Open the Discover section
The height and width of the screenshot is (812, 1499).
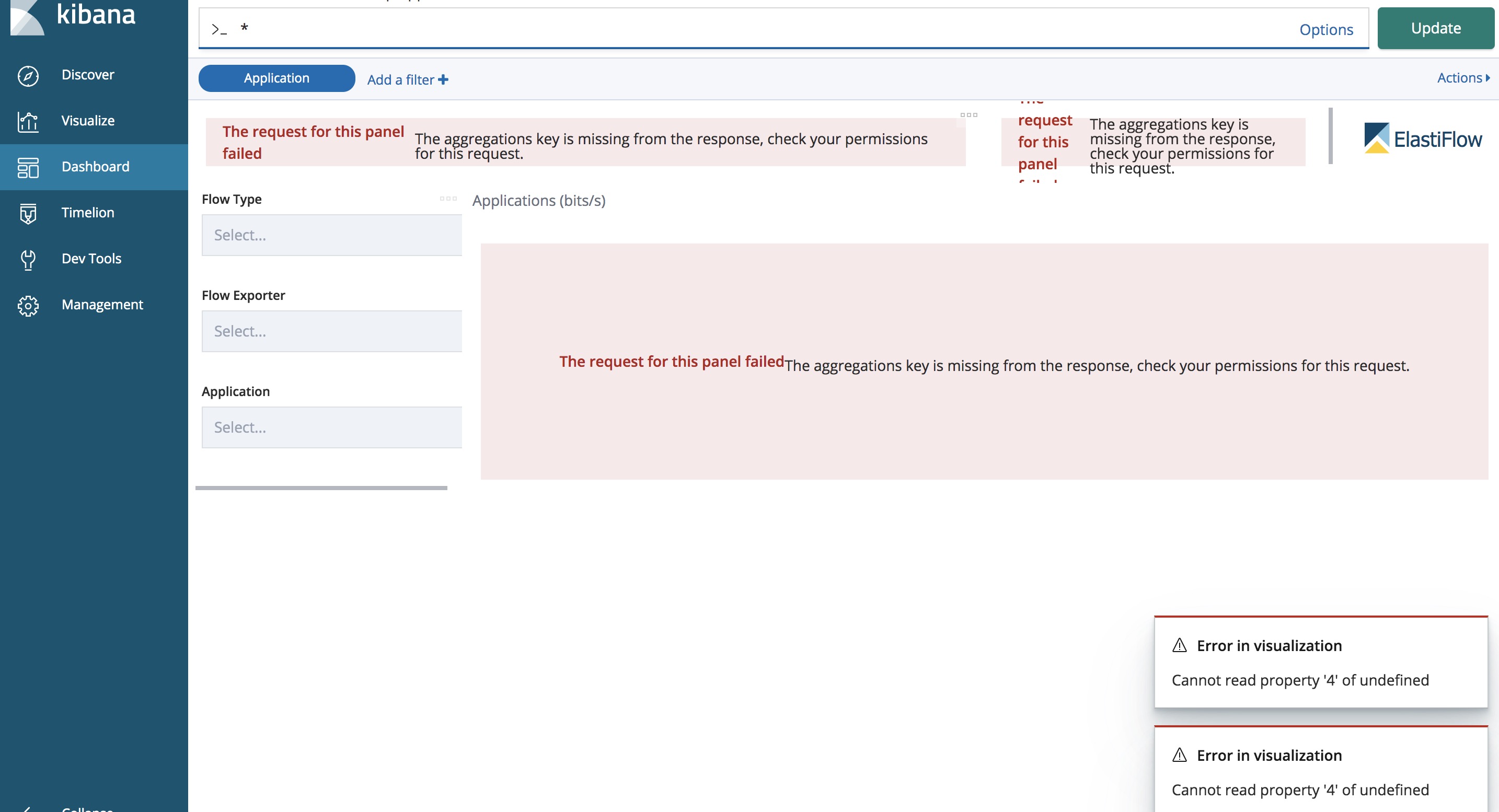87,74
